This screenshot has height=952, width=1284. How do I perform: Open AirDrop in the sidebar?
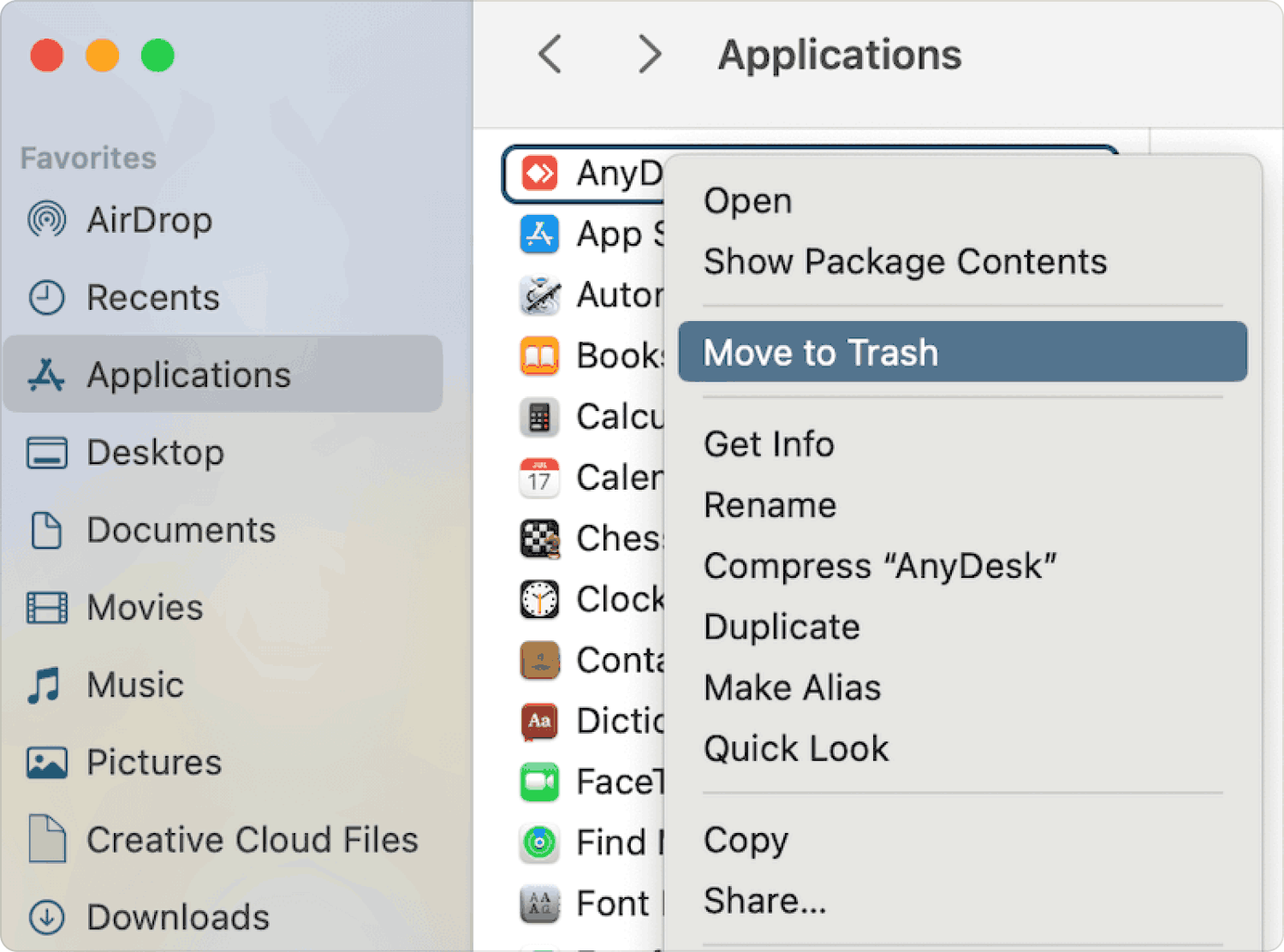click(150, 220)
